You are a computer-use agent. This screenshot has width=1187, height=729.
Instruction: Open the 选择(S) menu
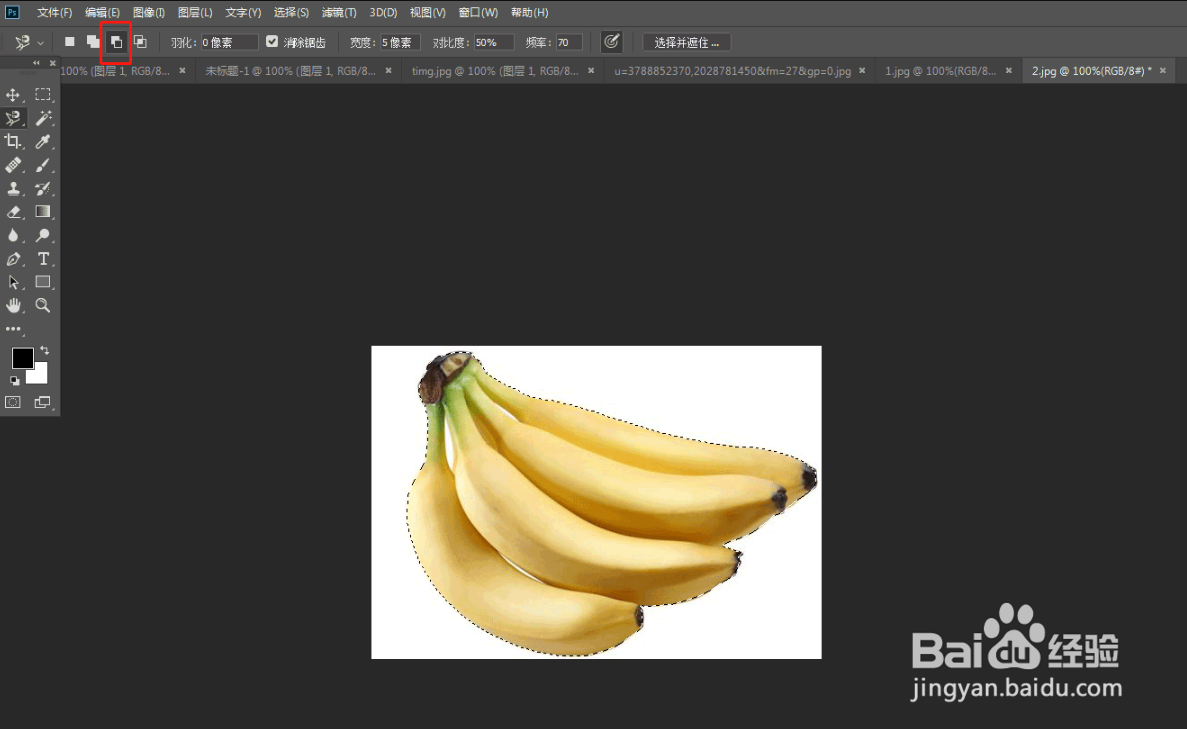(x=291, y=13)
